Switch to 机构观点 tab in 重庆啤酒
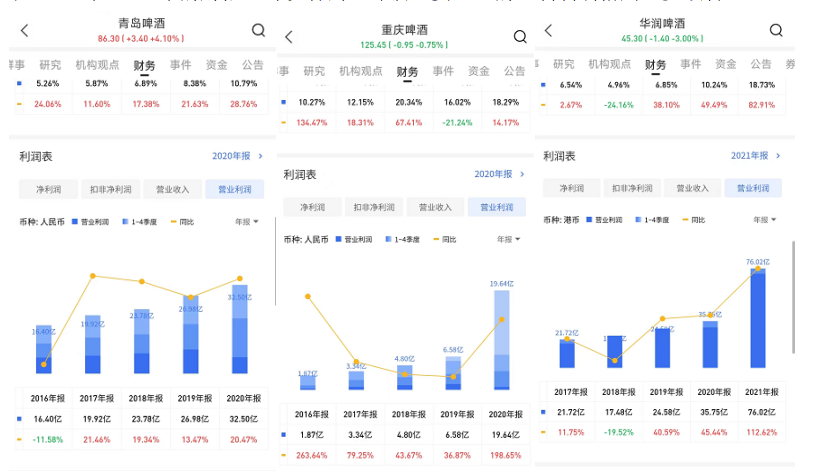The width and height of the screenshot is (823, 474). [361, 71]
